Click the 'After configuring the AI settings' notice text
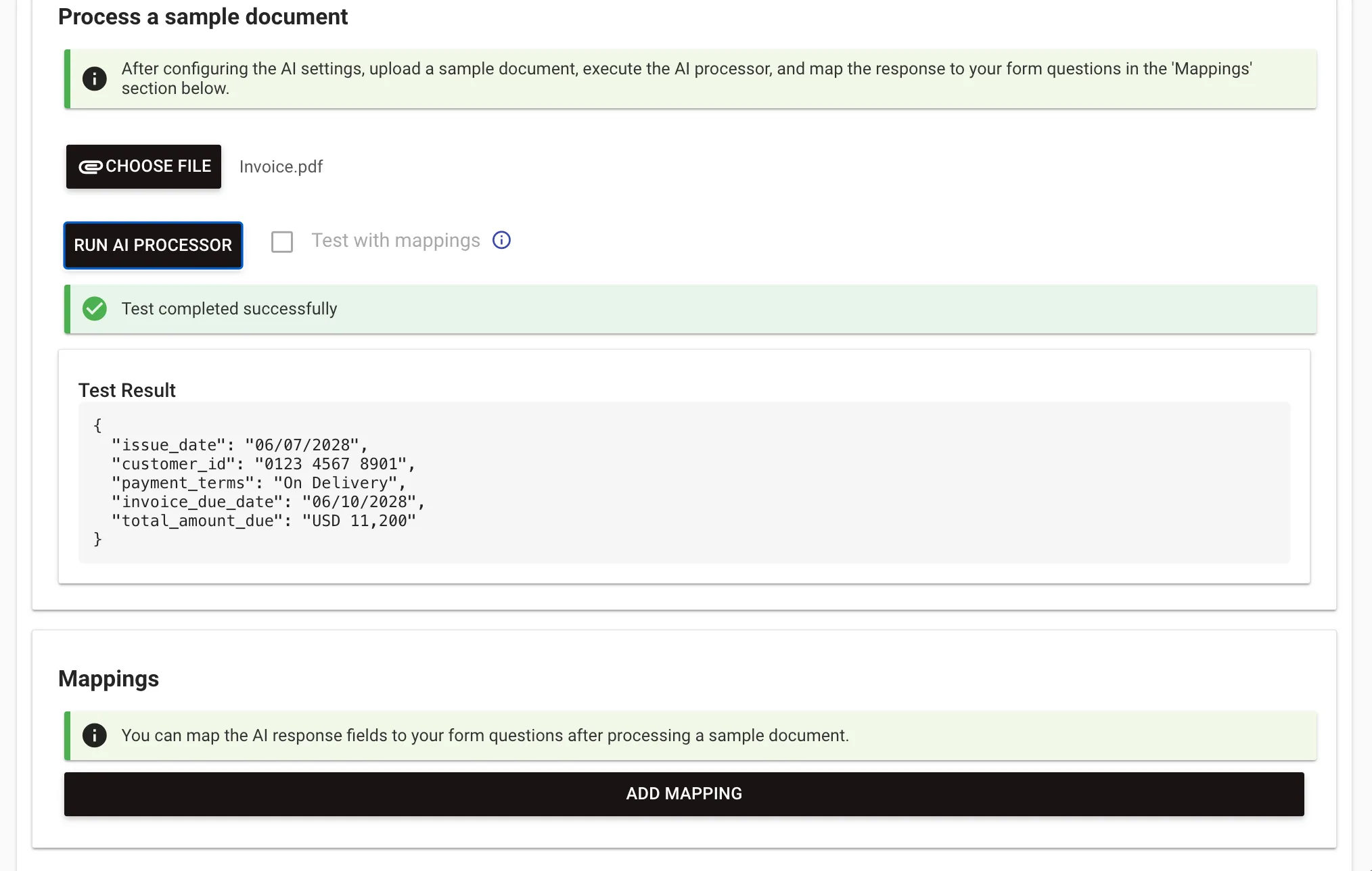The image size is (1372, 871). click(687, 78)
